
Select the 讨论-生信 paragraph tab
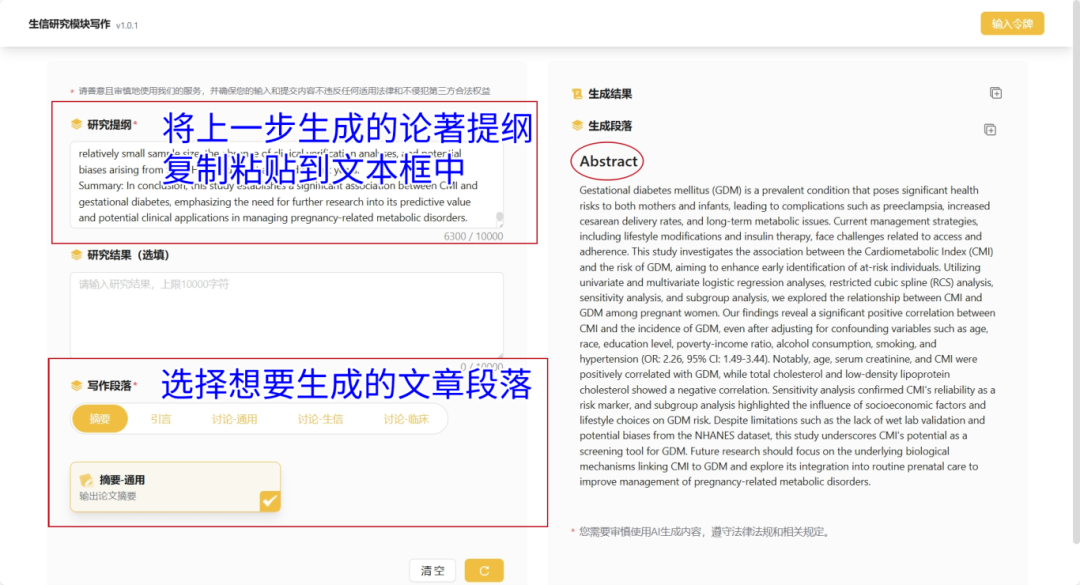320,419
